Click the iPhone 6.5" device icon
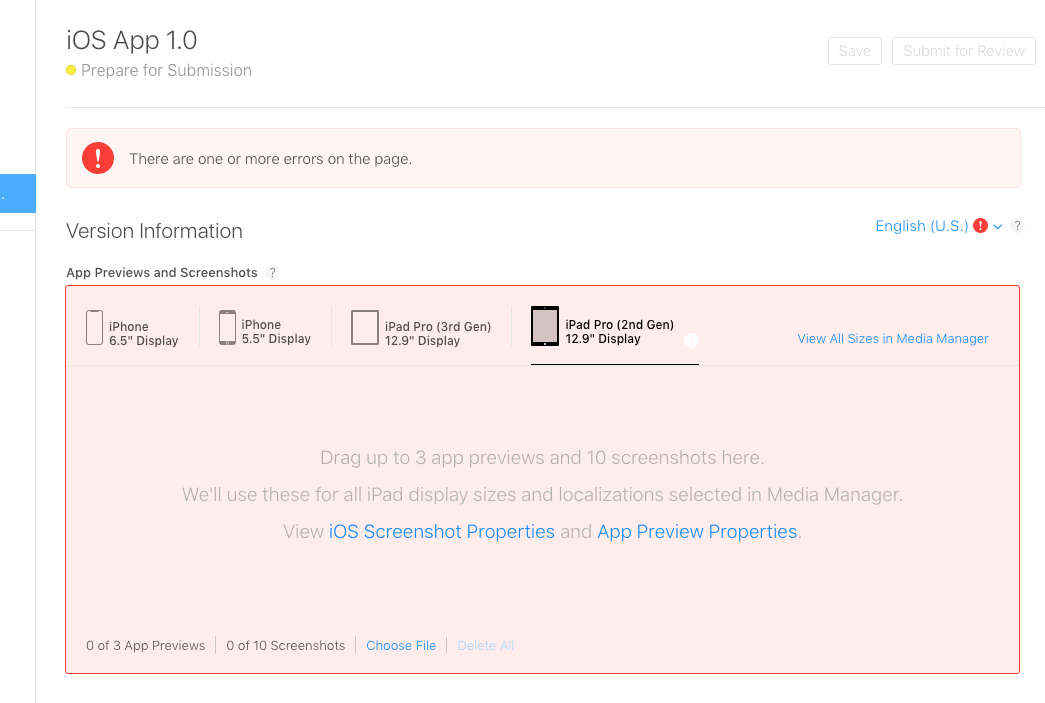1045x703 pixels. 95,328
